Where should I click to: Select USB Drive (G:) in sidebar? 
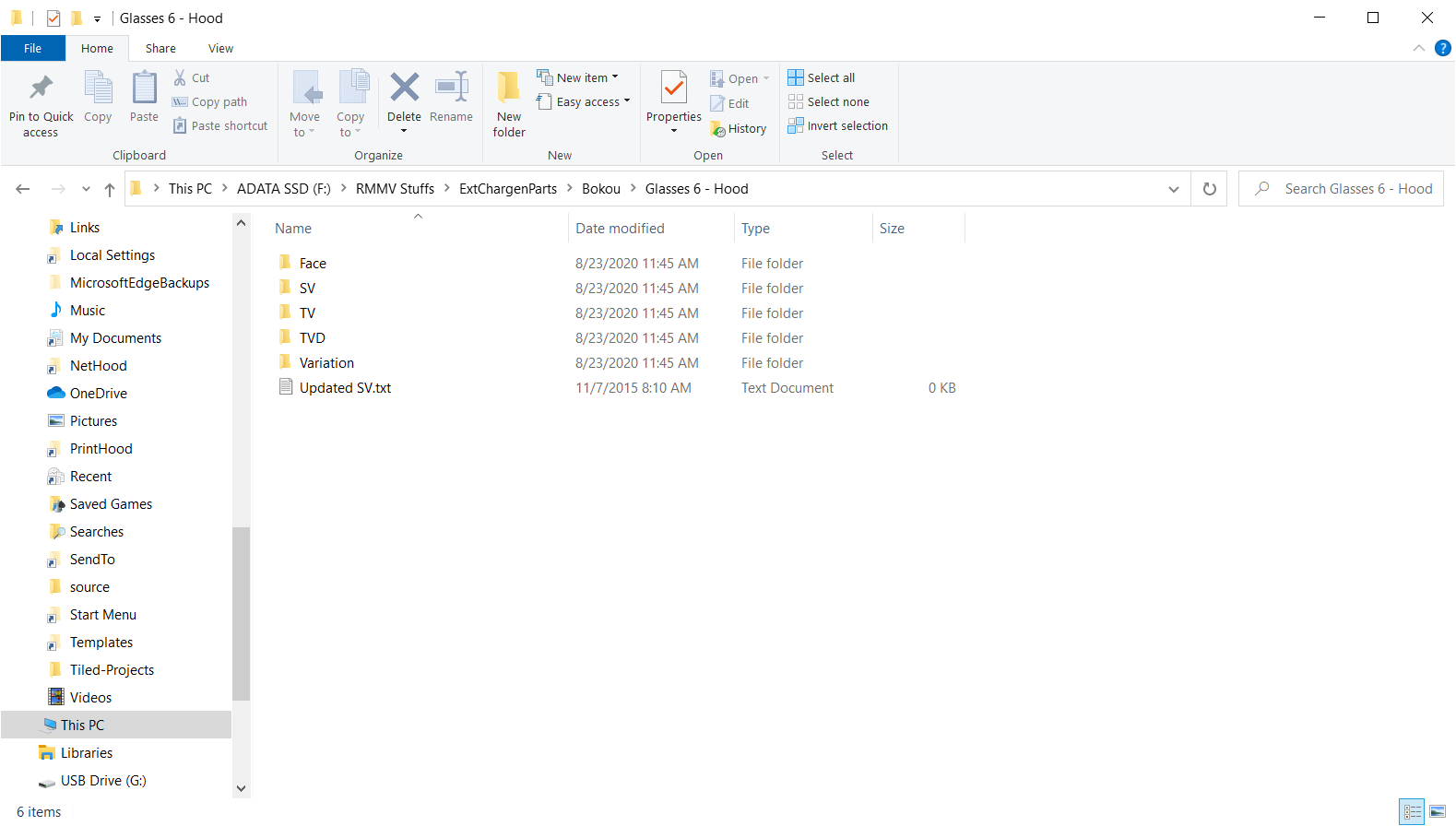click(x=103, y=781)
